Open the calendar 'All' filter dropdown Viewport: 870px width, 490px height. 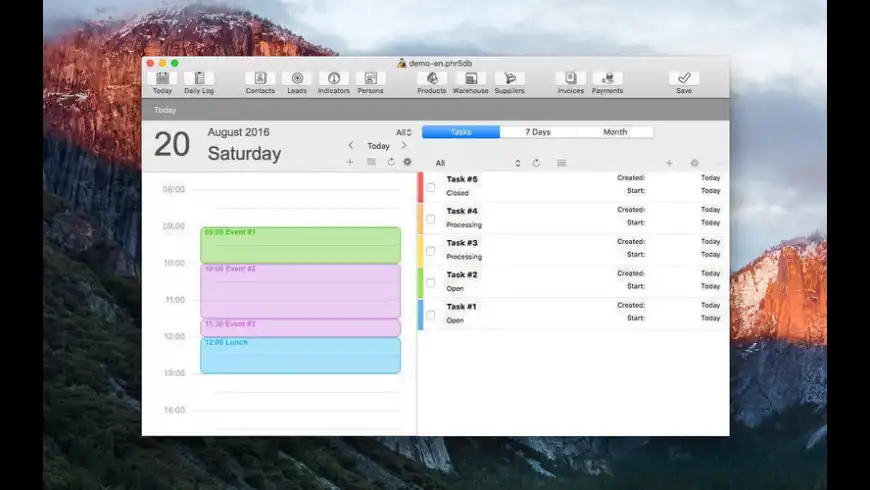pos(403,132)
